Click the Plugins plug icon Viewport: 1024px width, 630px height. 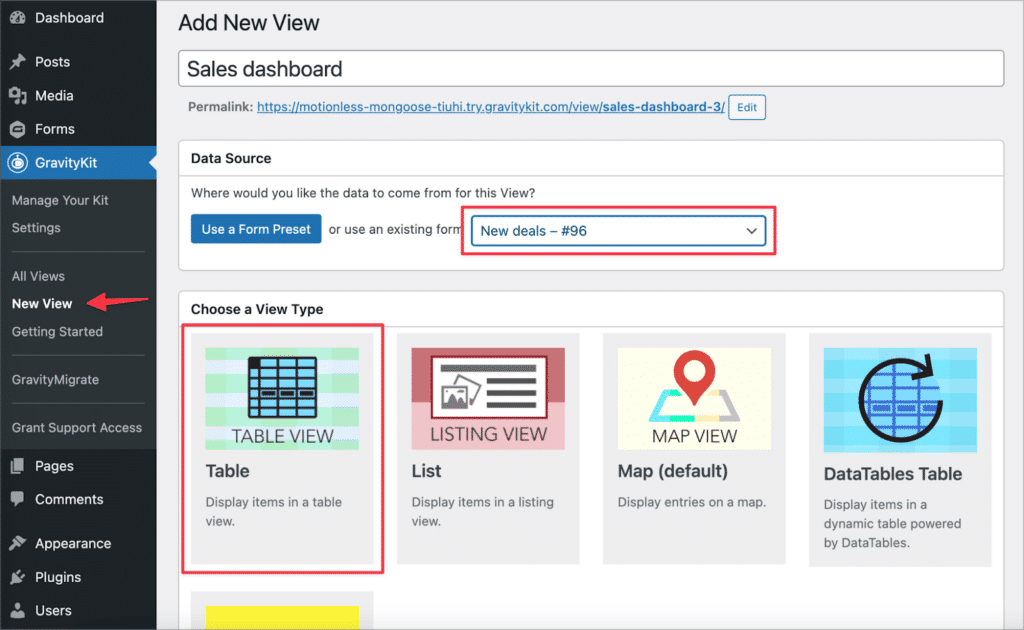click(18, 576)
